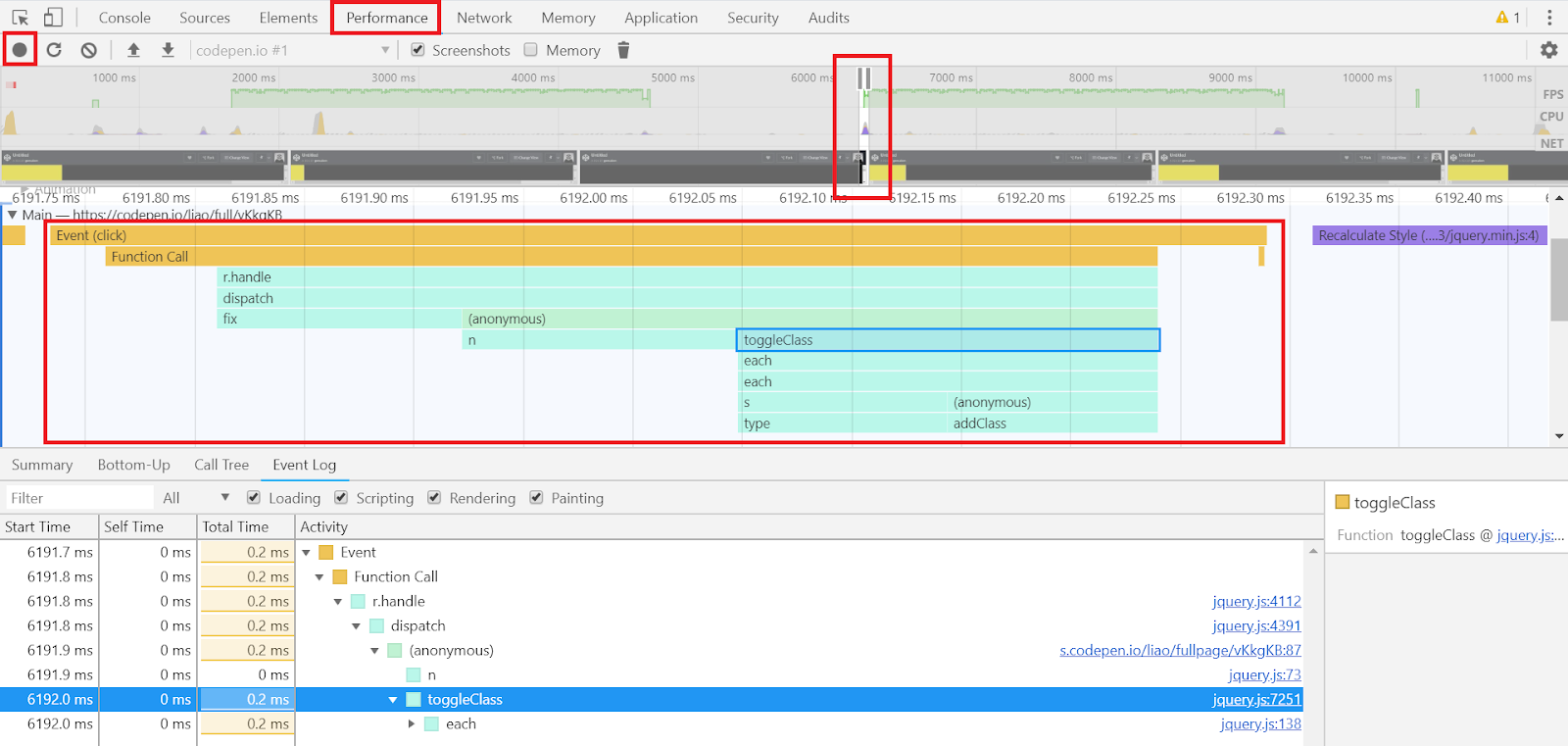Image resolution: width=1568 pixels, height=746 pixels.
Task: Clear the recording with the clear icon
Action: pyautogui.click(x=89, y=50)
